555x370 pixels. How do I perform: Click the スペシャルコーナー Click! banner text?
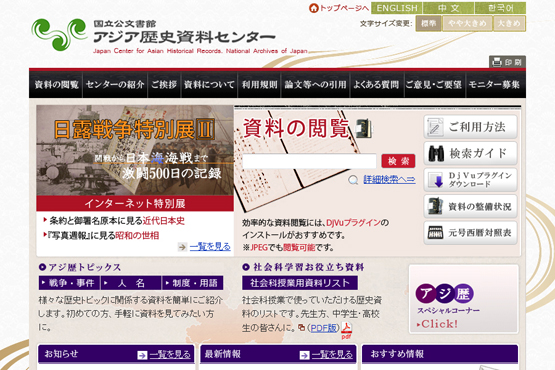tap(448, 317)
